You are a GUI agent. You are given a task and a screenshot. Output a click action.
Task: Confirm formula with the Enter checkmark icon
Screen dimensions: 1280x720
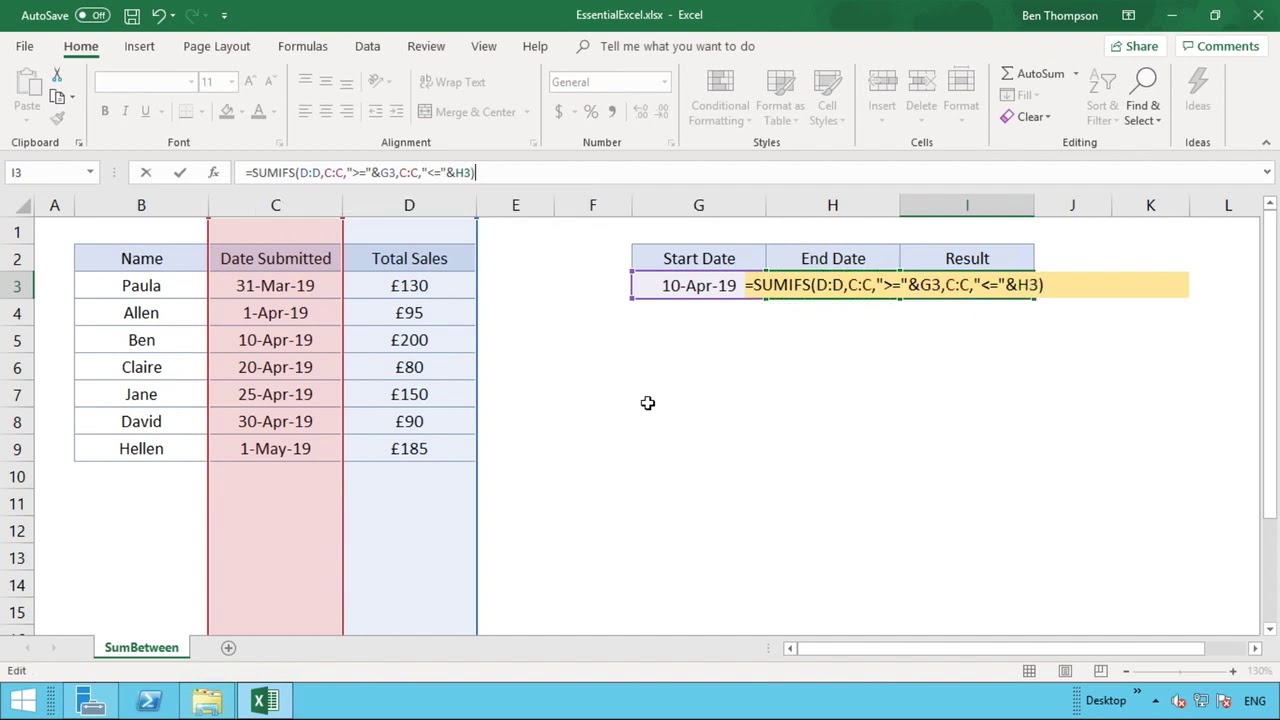coord(180,172)
